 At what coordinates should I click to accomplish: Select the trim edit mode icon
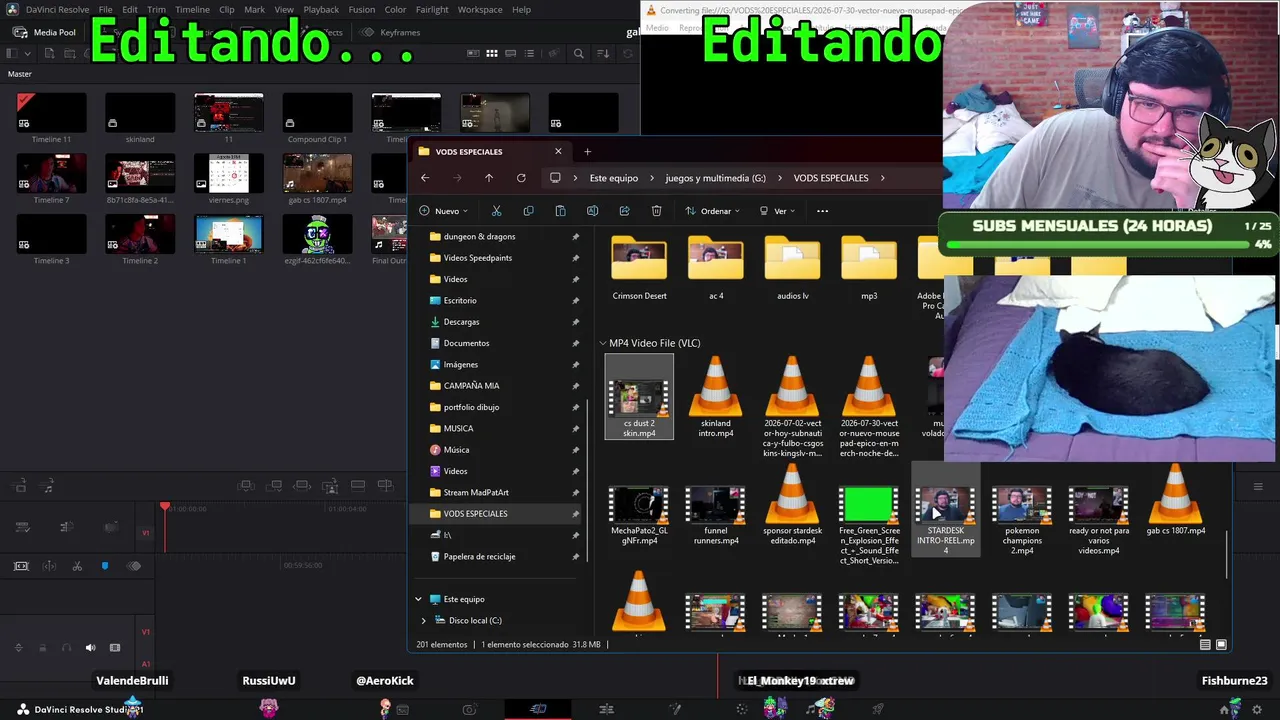(x=49, y=566)
